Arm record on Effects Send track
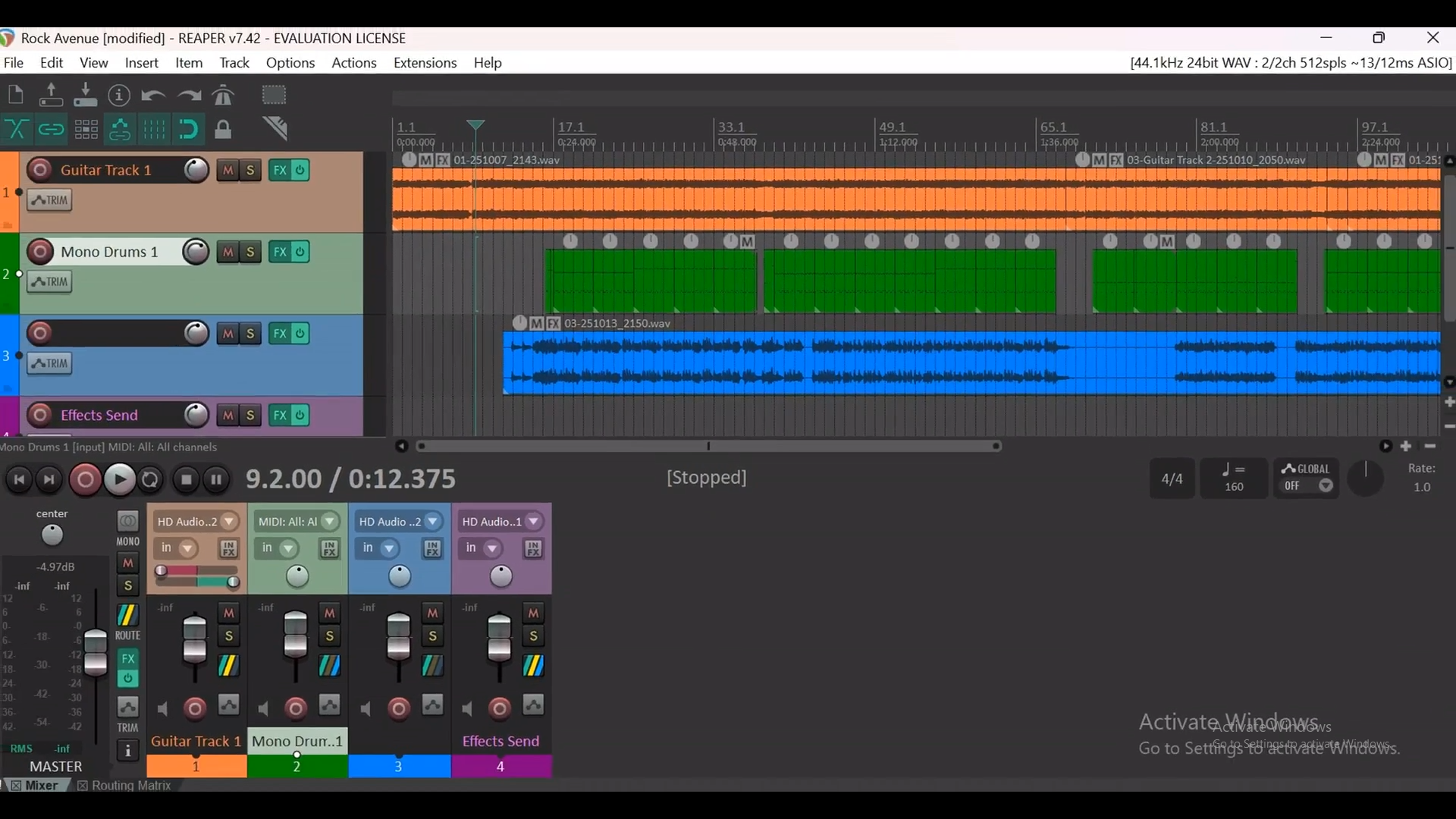Screen dimensions: 1456x819 (x=40, y=416)
